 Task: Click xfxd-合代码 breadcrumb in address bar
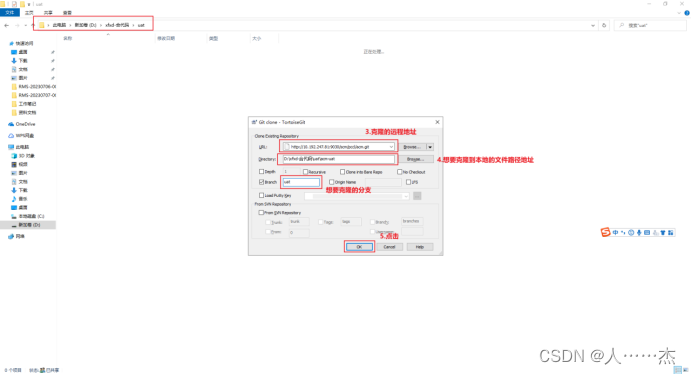[117, 25]
